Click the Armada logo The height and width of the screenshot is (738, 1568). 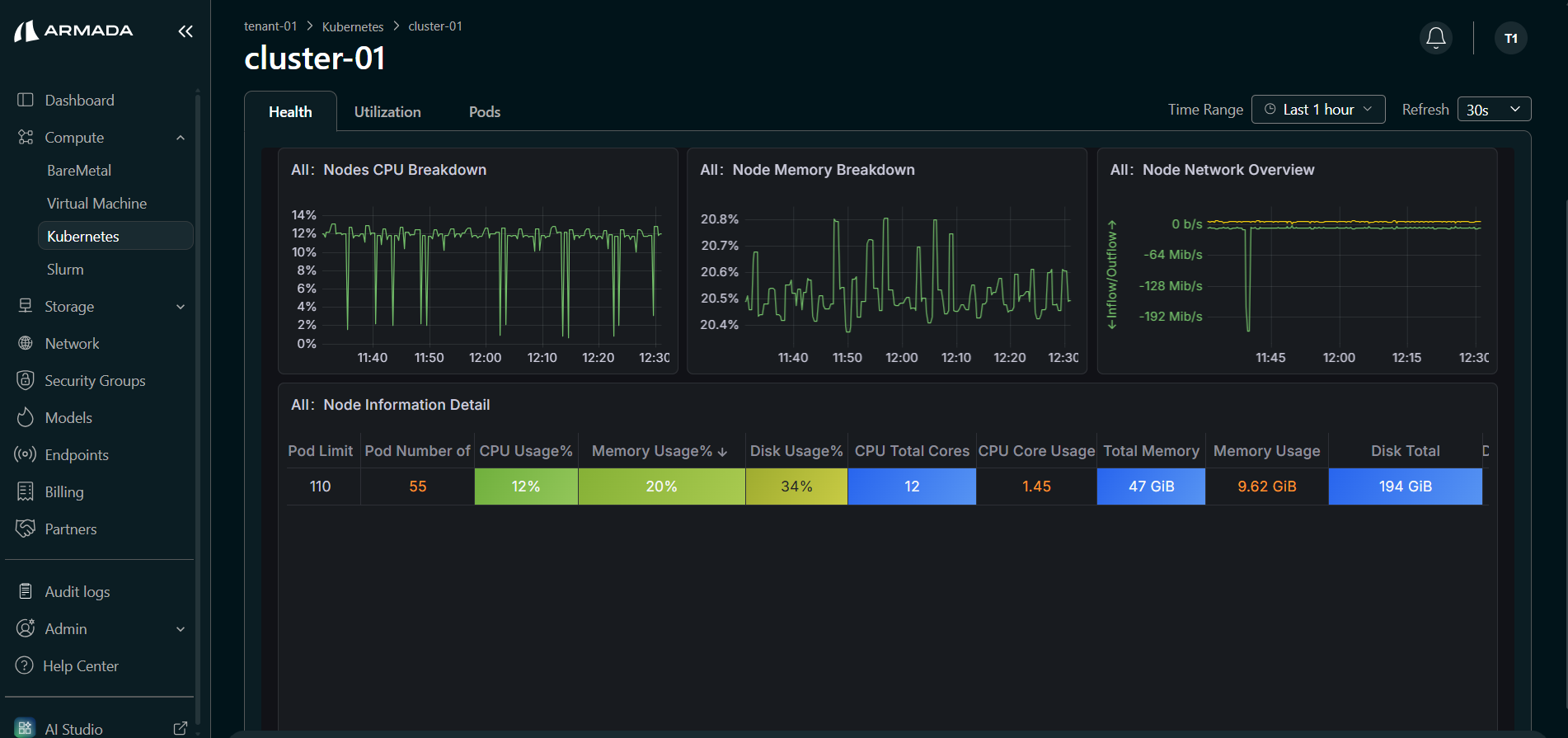click(x=73, y=31)
